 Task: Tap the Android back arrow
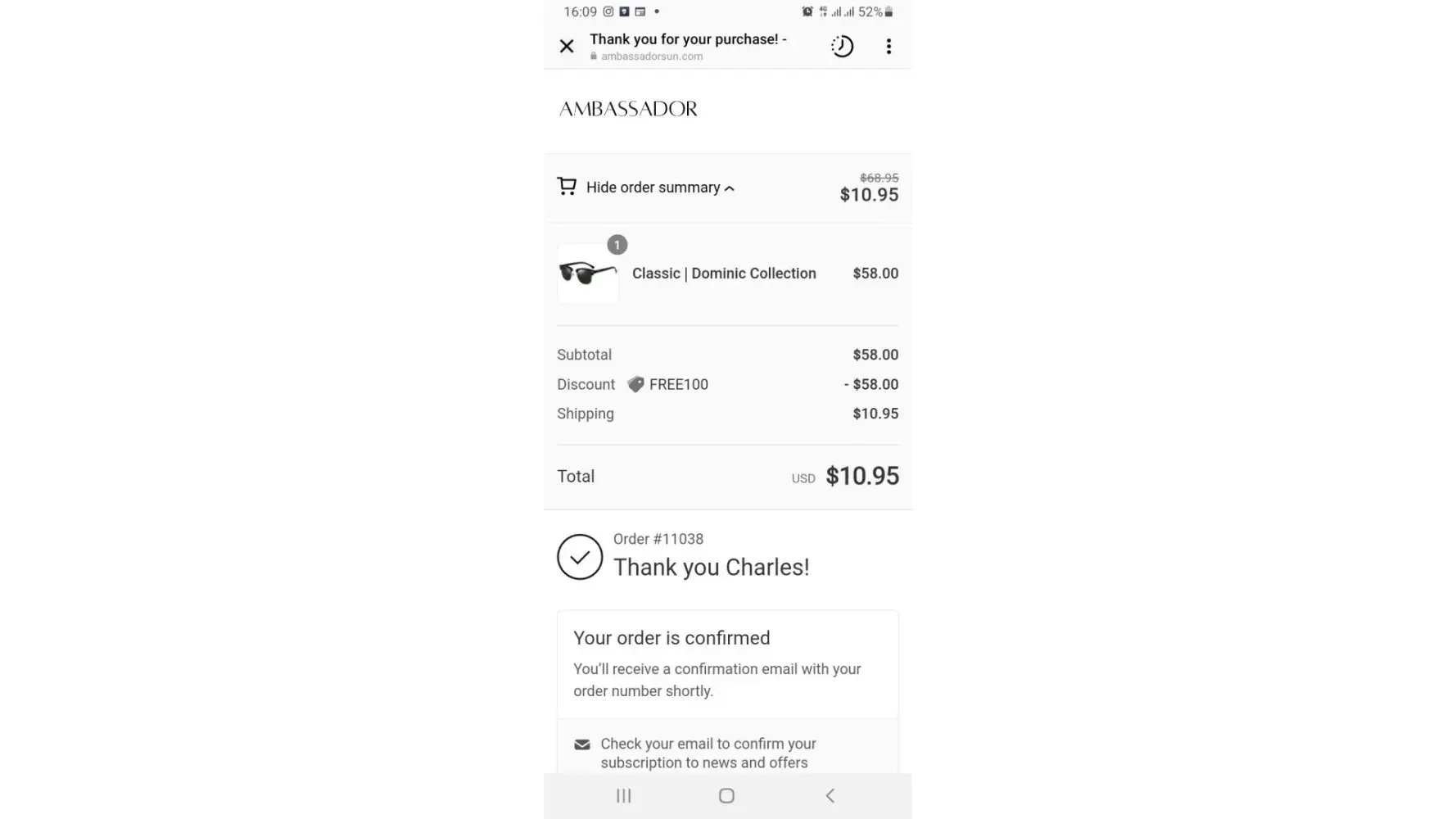[830, 795]
